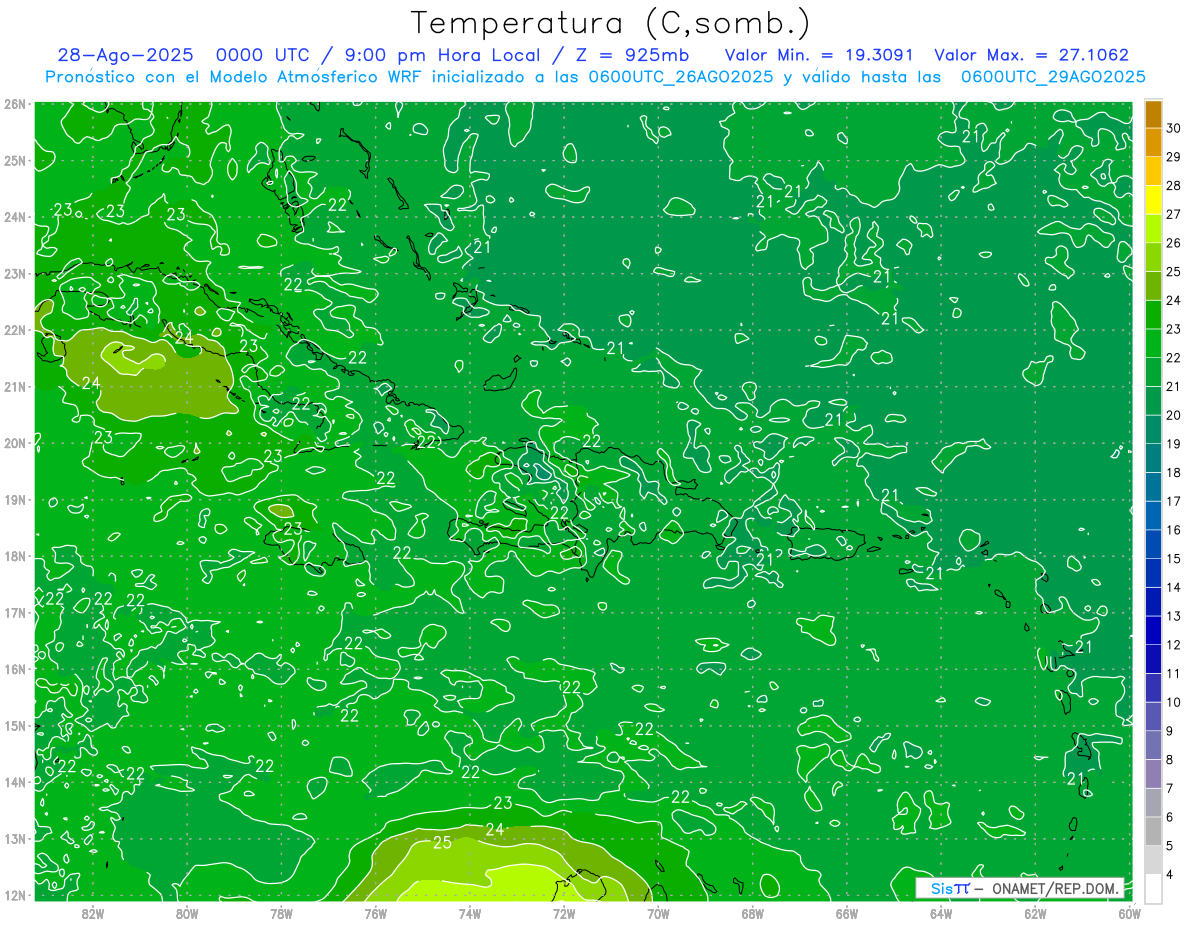Click 'Pronóstico con el Modelo Atmosferico WRF' text

tap(234, 77)
